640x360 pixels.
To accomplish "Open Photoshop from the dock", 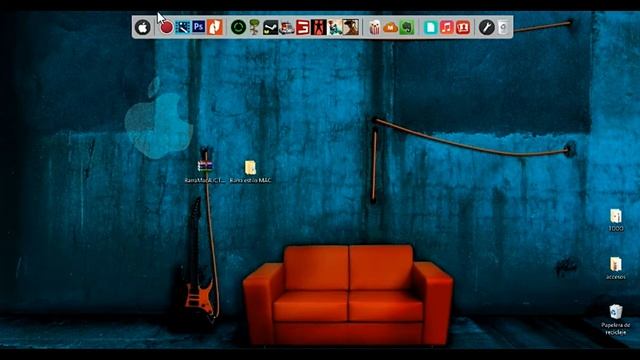I will (x=199, y=27).
